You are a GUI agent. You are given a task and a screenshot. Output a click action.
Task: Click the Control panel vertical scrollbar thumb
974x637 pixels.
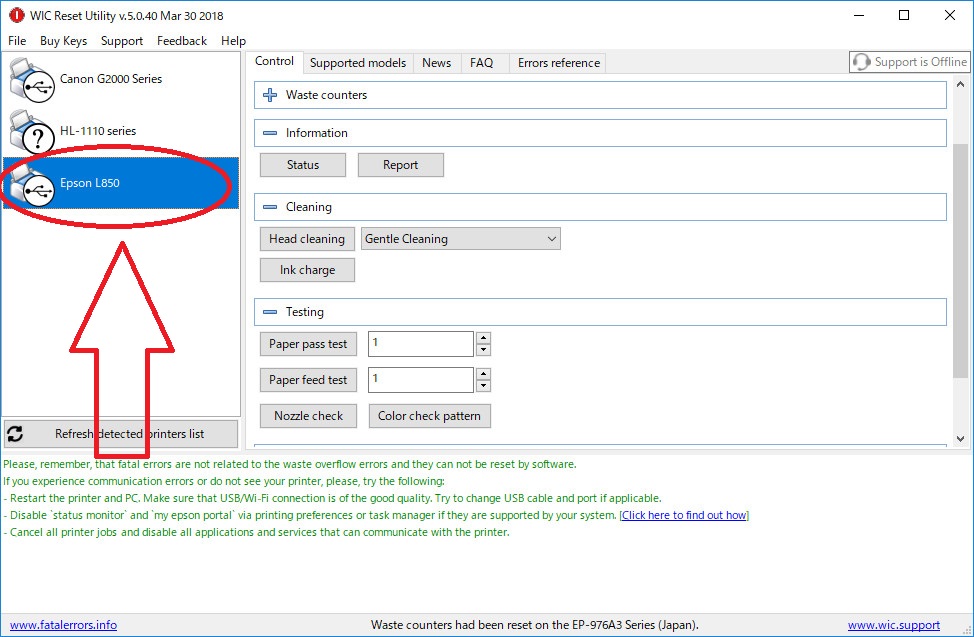(960, 260)
